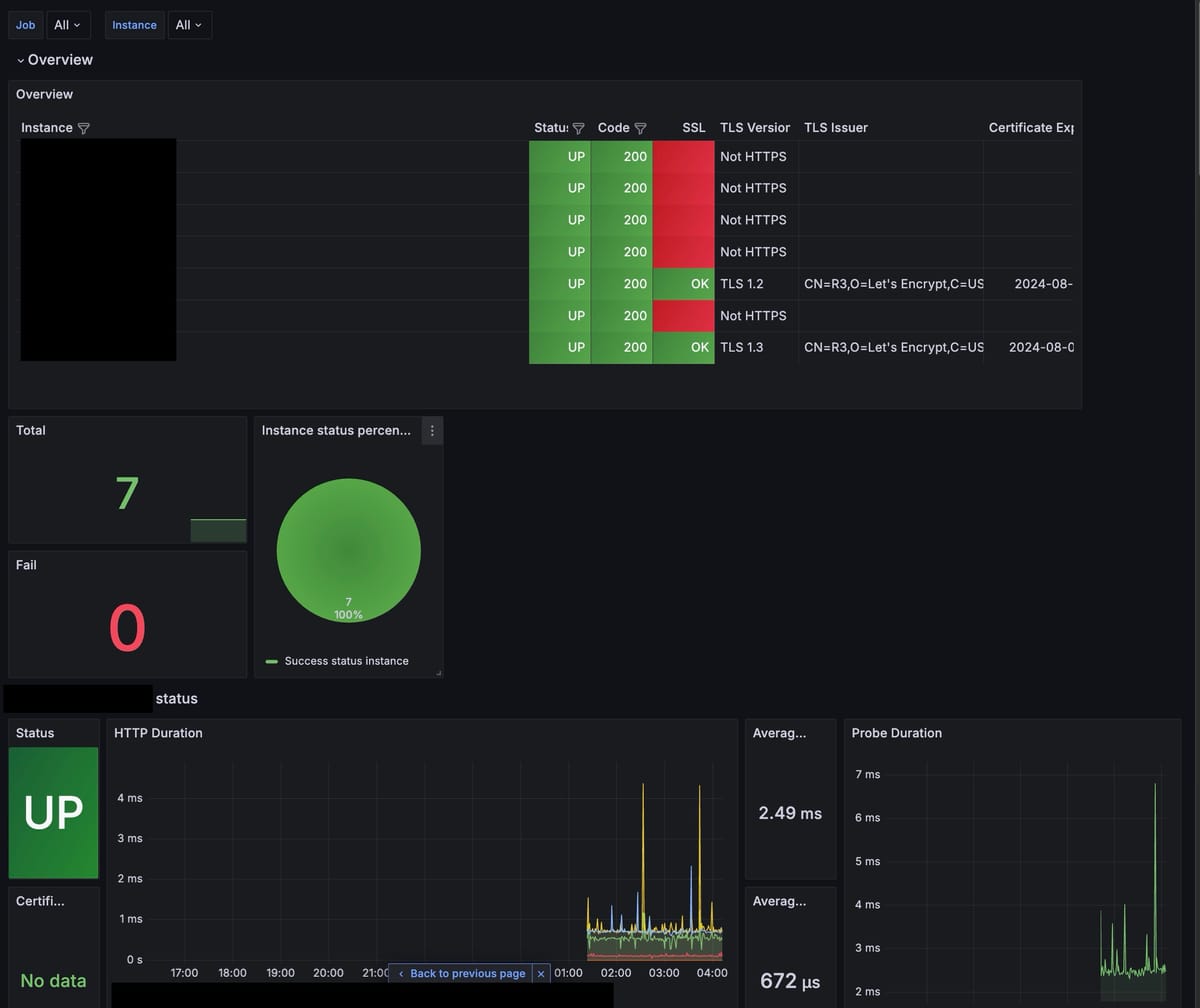Click the 672 µs average value

(x=790, y=981)
